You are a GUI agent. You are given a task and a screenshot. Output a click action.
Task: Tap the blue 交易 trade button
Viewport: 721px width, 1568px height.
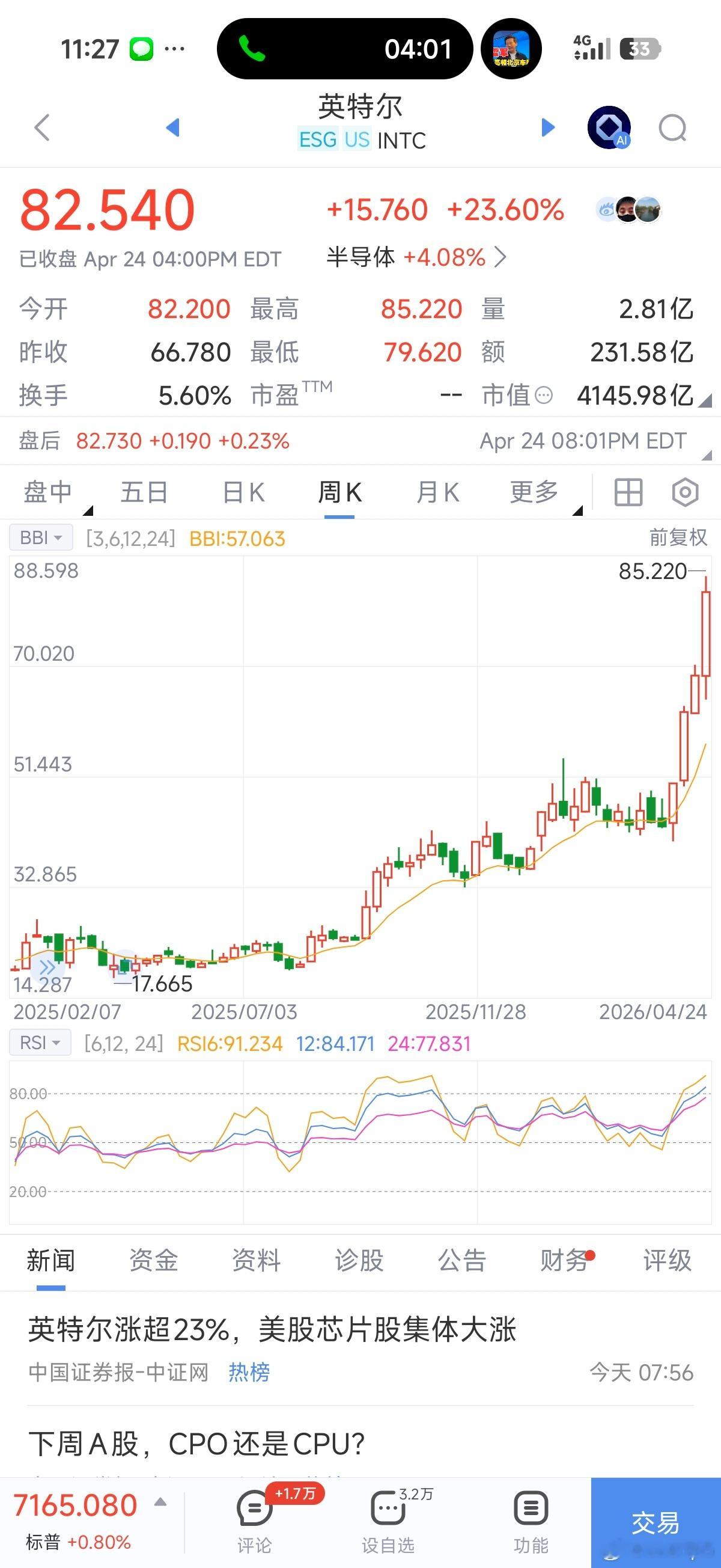[x=656, y=1523]
